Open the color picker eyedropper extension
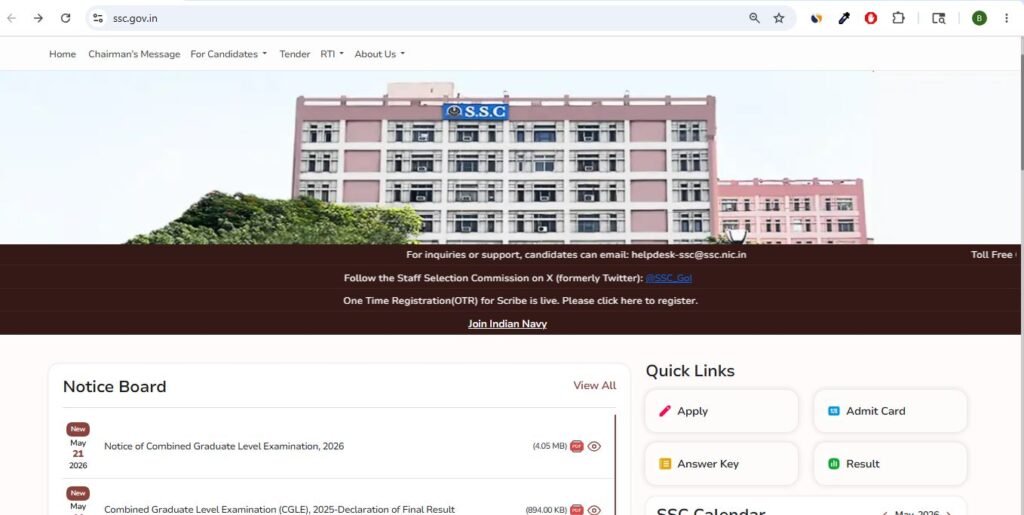 (844, 18)
